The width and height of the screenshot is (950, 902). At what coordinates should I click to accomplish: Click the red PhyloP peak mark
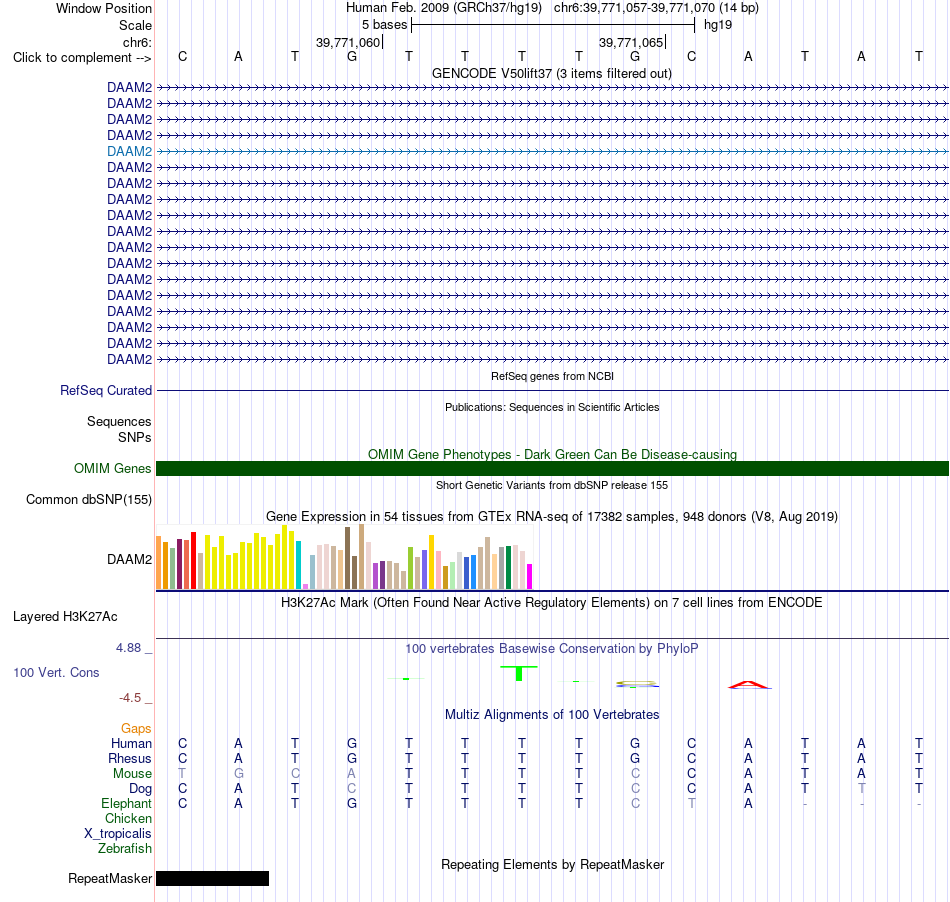(749, 685)
